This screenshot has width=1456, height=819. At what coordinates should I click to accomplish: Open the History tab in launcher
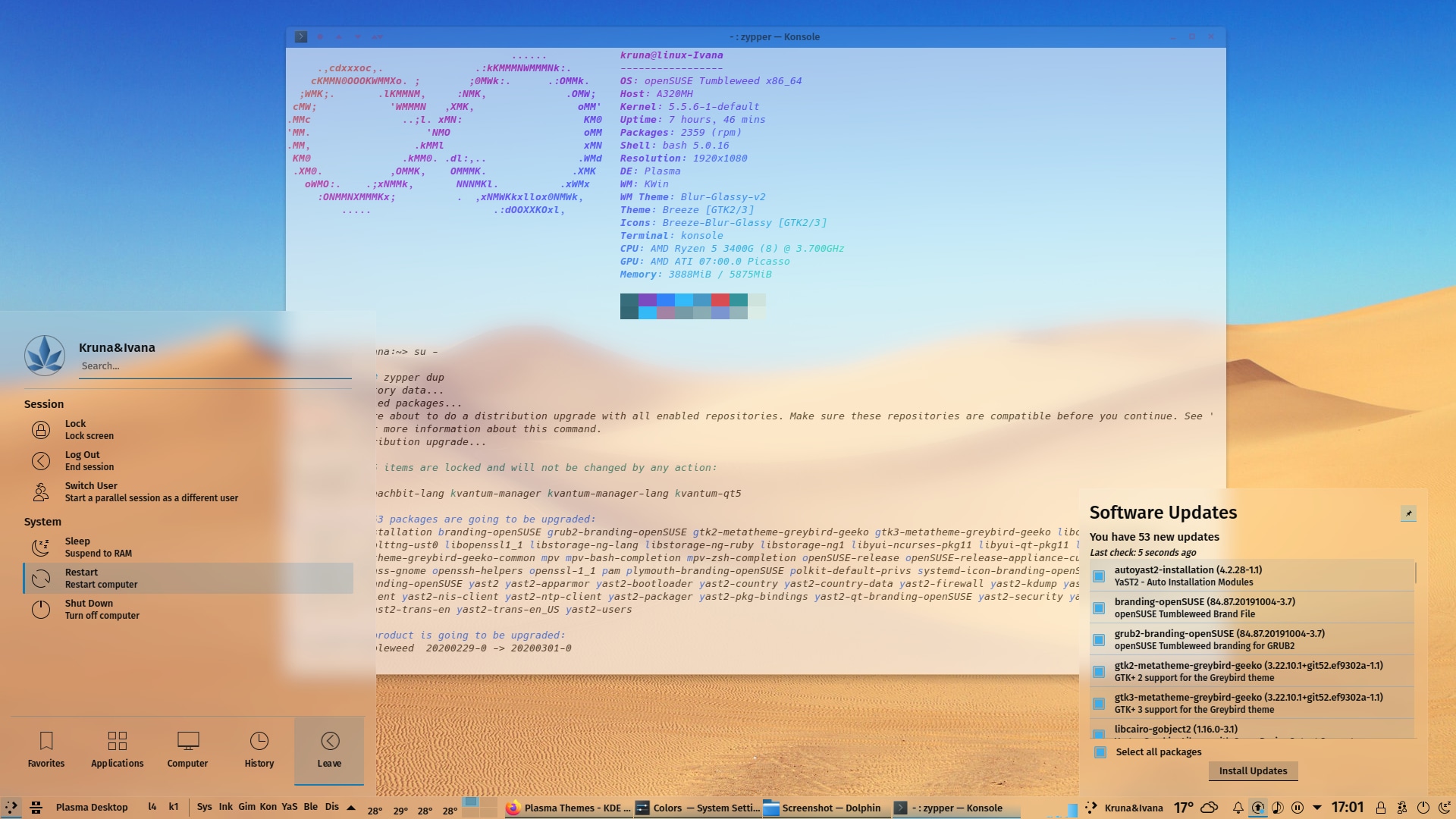259,750
